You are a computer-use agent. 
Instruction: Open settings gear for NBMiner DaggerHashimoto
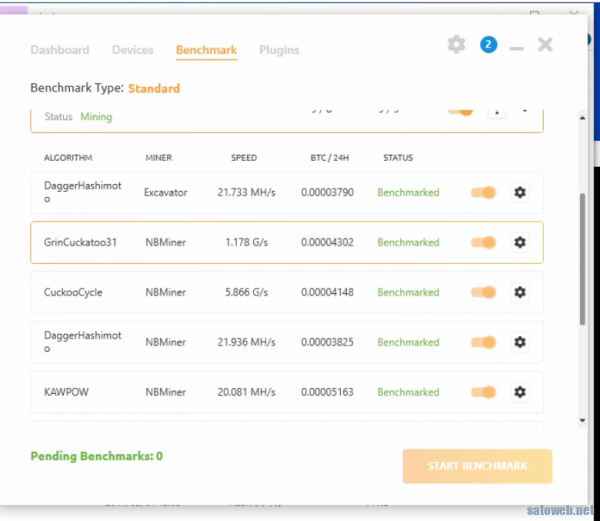(519, 342)
